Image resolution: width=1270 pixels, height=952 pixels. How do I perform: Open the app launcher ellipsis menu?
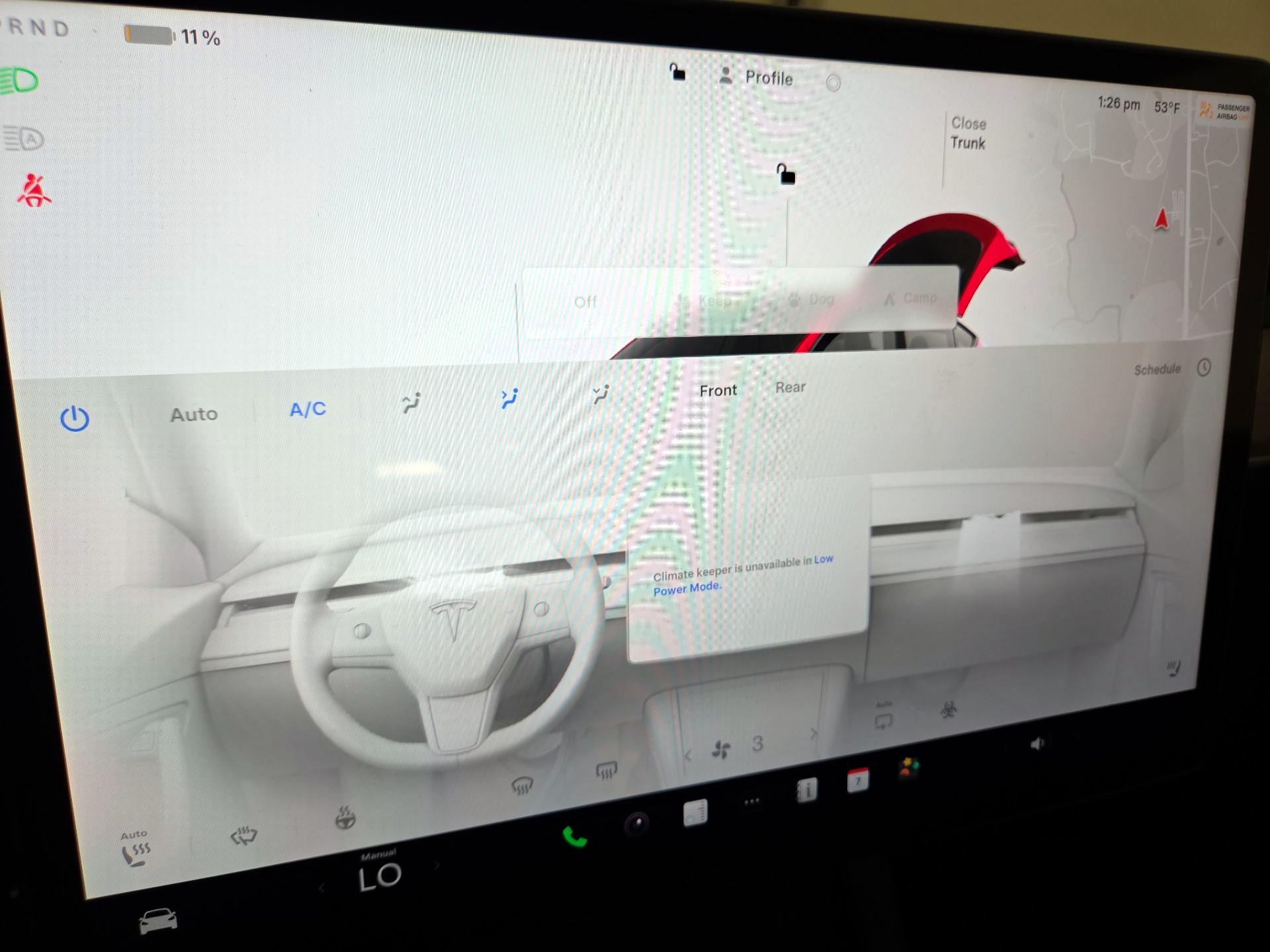pyautogui.click(x=752, y=800)
